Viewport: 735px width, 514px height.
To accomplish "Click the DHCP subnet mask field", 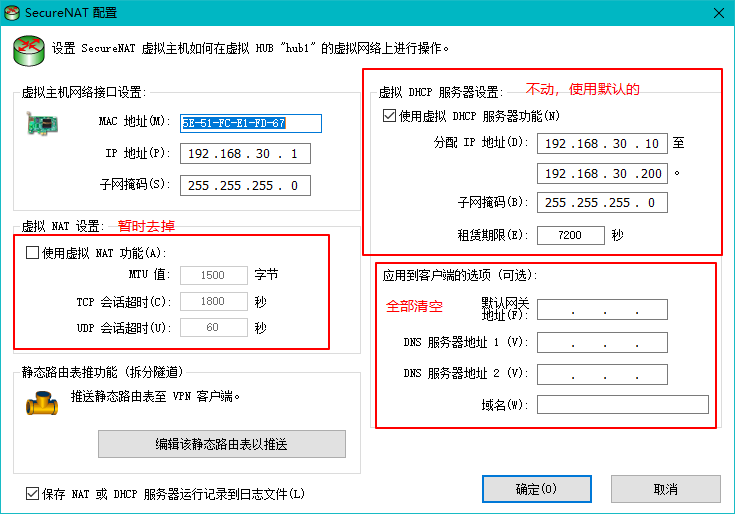I will [x=602, y=202].
